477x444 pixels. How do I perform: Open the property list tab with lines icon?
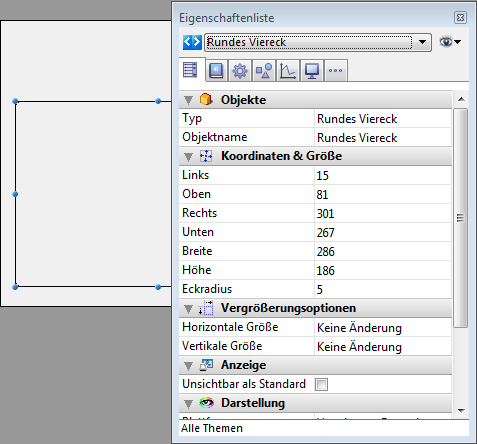tap(190, 70)
